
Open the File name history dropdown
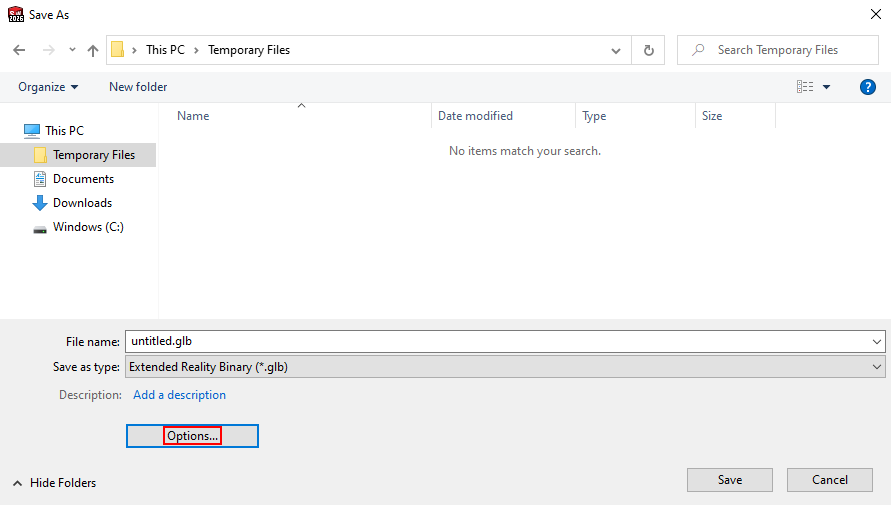tap(876, 341)
